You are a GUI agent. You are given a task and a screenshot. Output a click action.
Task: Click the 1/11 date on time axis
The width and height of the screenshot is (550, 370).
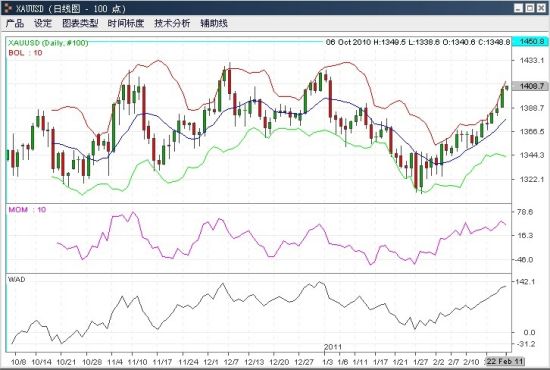pyautogui.click(x=360, y=362)
